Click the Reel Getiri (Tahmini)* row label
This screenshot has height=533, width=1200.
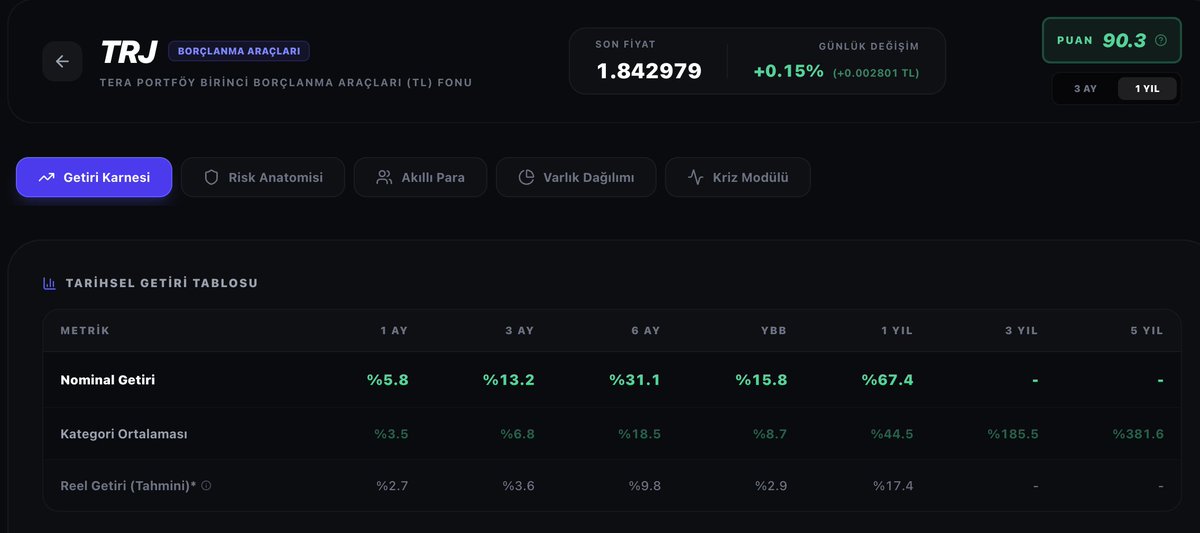(128, 486)
